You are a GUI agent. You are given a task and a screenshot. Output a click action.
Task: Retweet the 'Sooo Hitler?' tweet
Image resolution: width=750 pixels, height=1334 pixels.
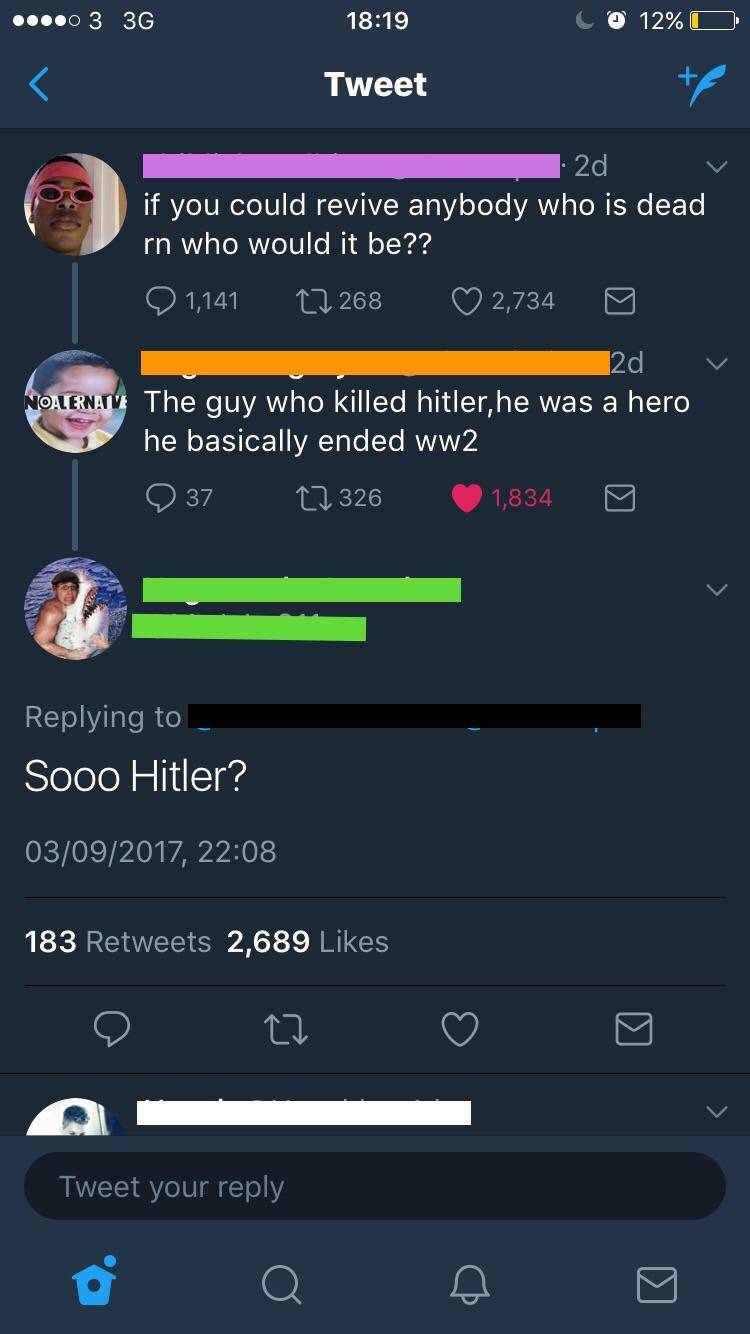tap(286, 1028)
